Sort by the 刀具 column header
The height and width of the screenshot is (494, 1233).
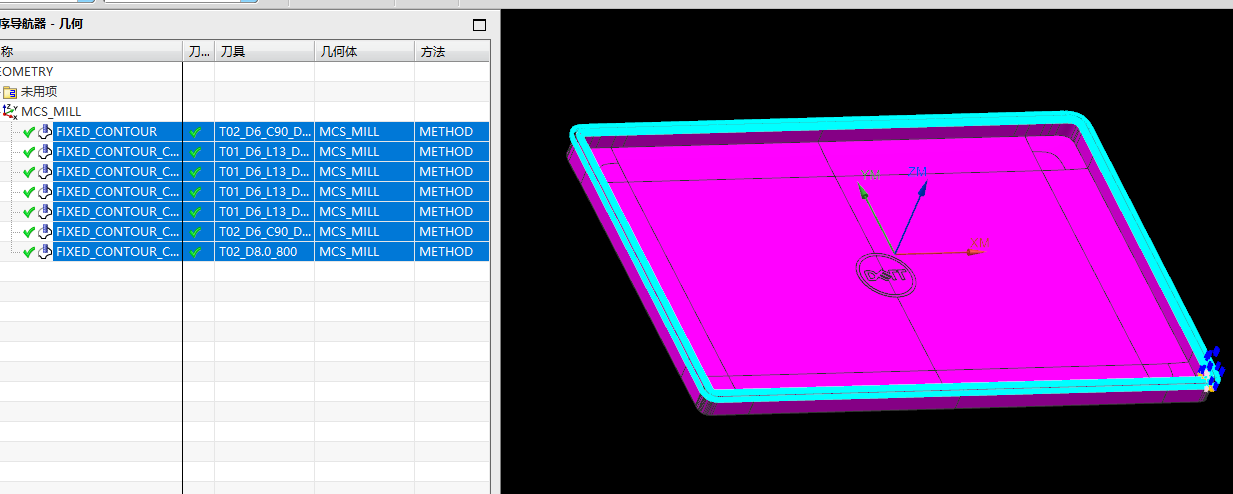click(264, 51)
